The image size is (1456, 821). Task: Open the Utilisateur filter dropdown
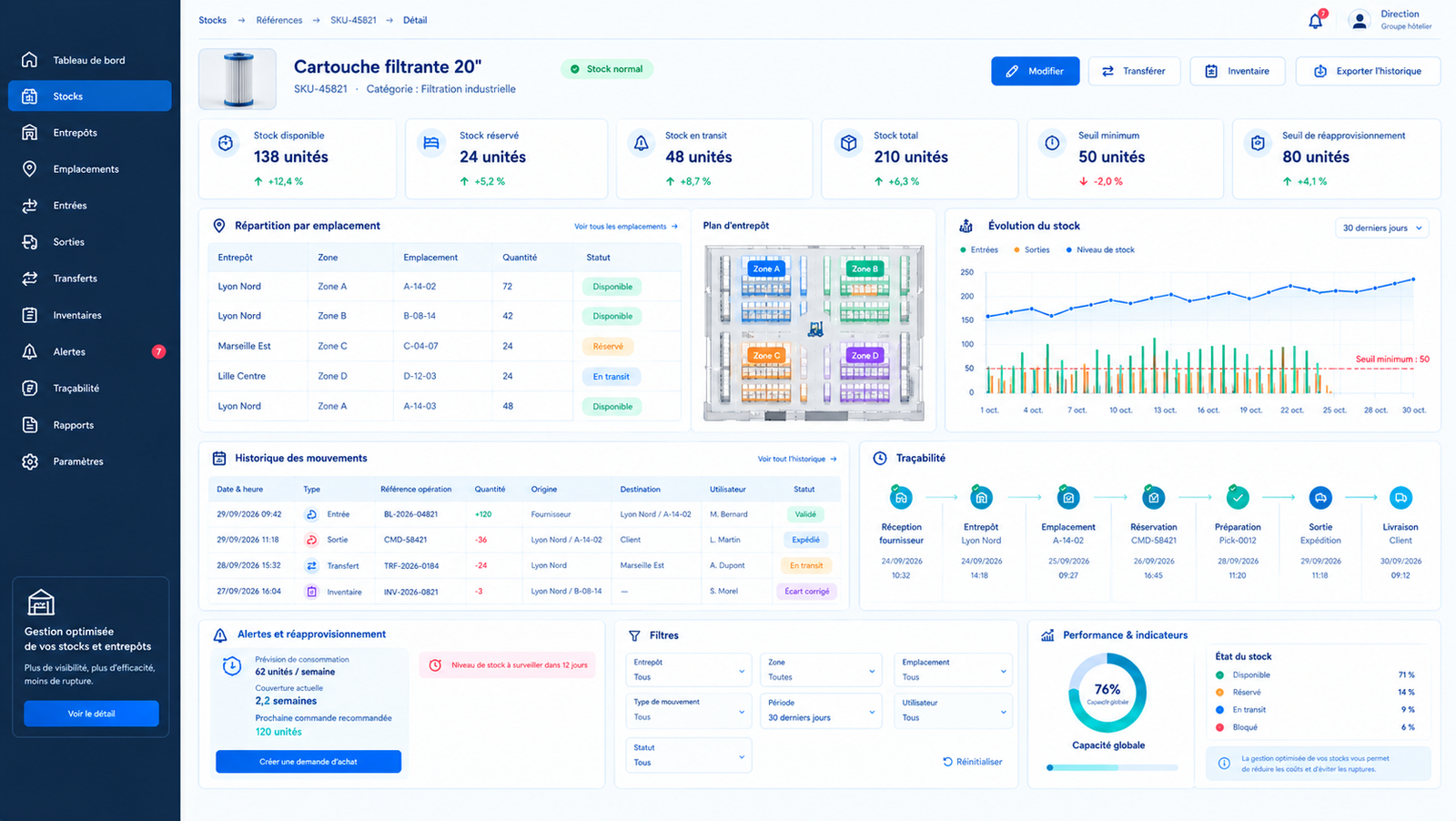pyautogui.click(x=953, y=710)
